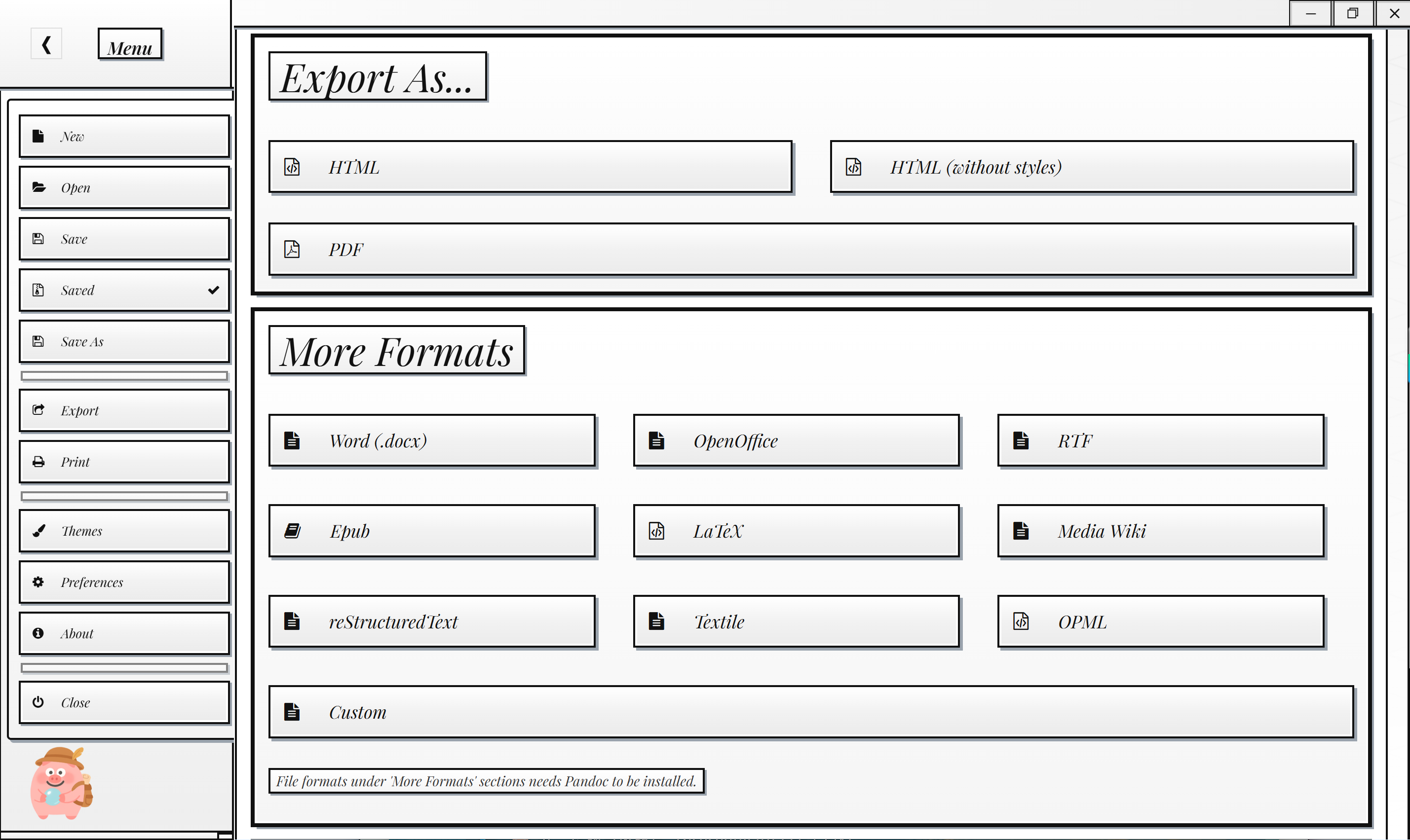Choose Save As from sidebar
The height and width of the screenshot is (840, 1410).
coord(124,341)
